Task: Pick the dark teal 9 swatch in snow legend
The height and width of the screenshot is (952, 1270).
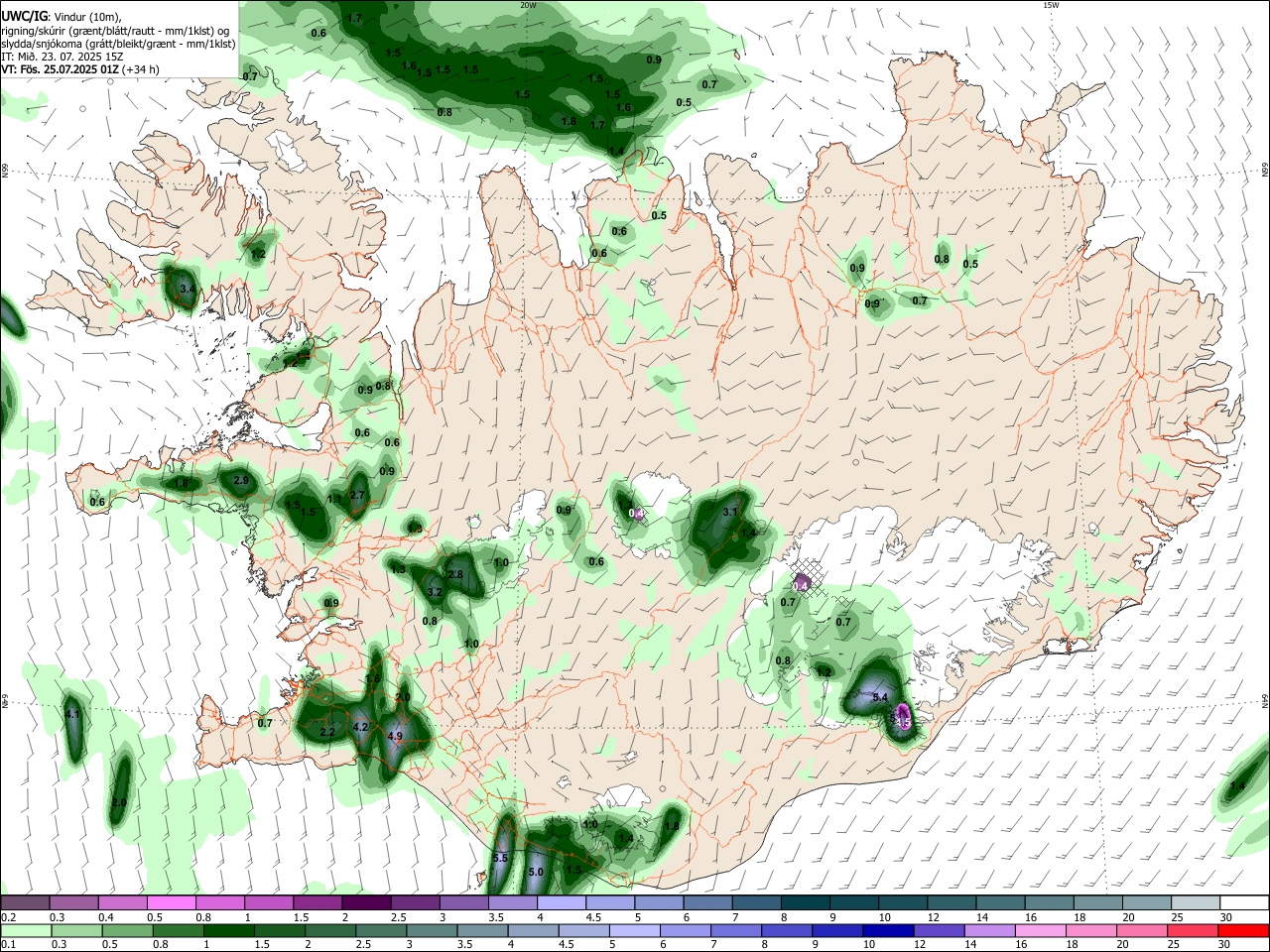Action: (854, 902)
